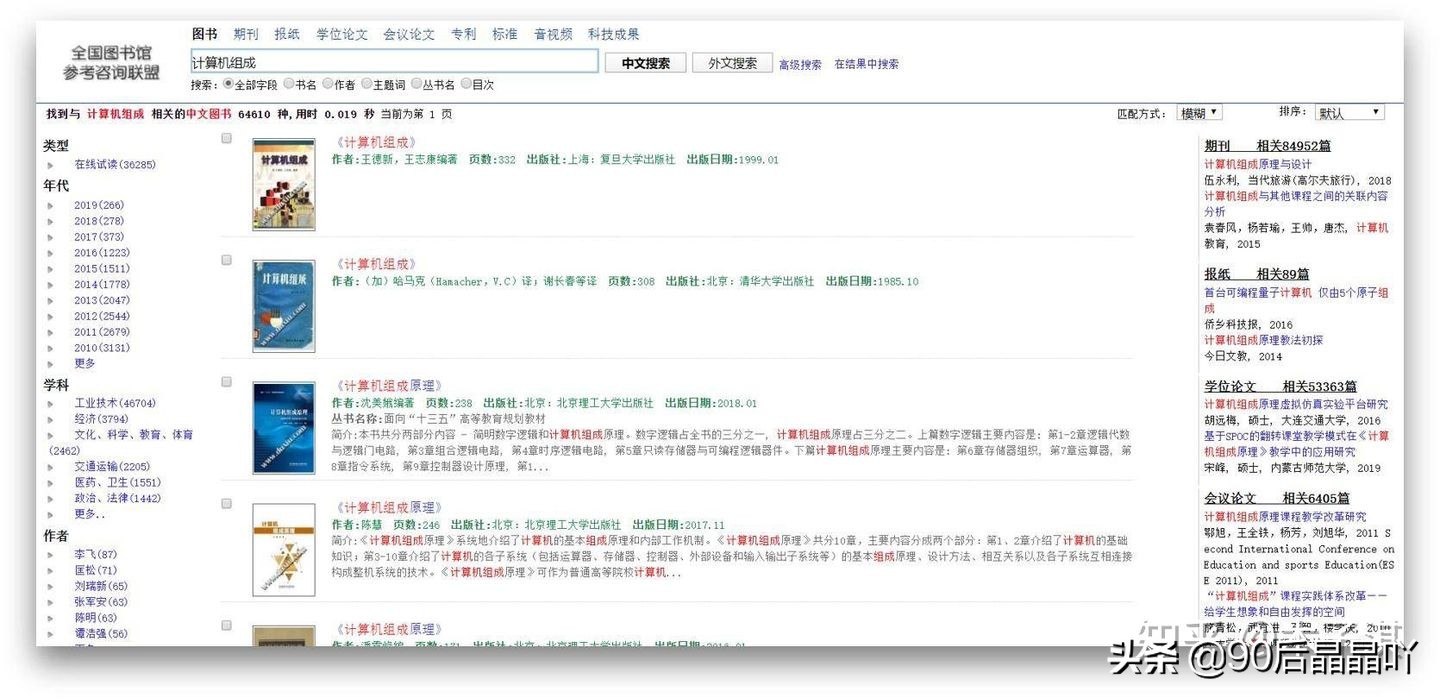This screenshot has width=1440, height=698.
Task: Switch to the 专利 tab
Action: point(464,33)
